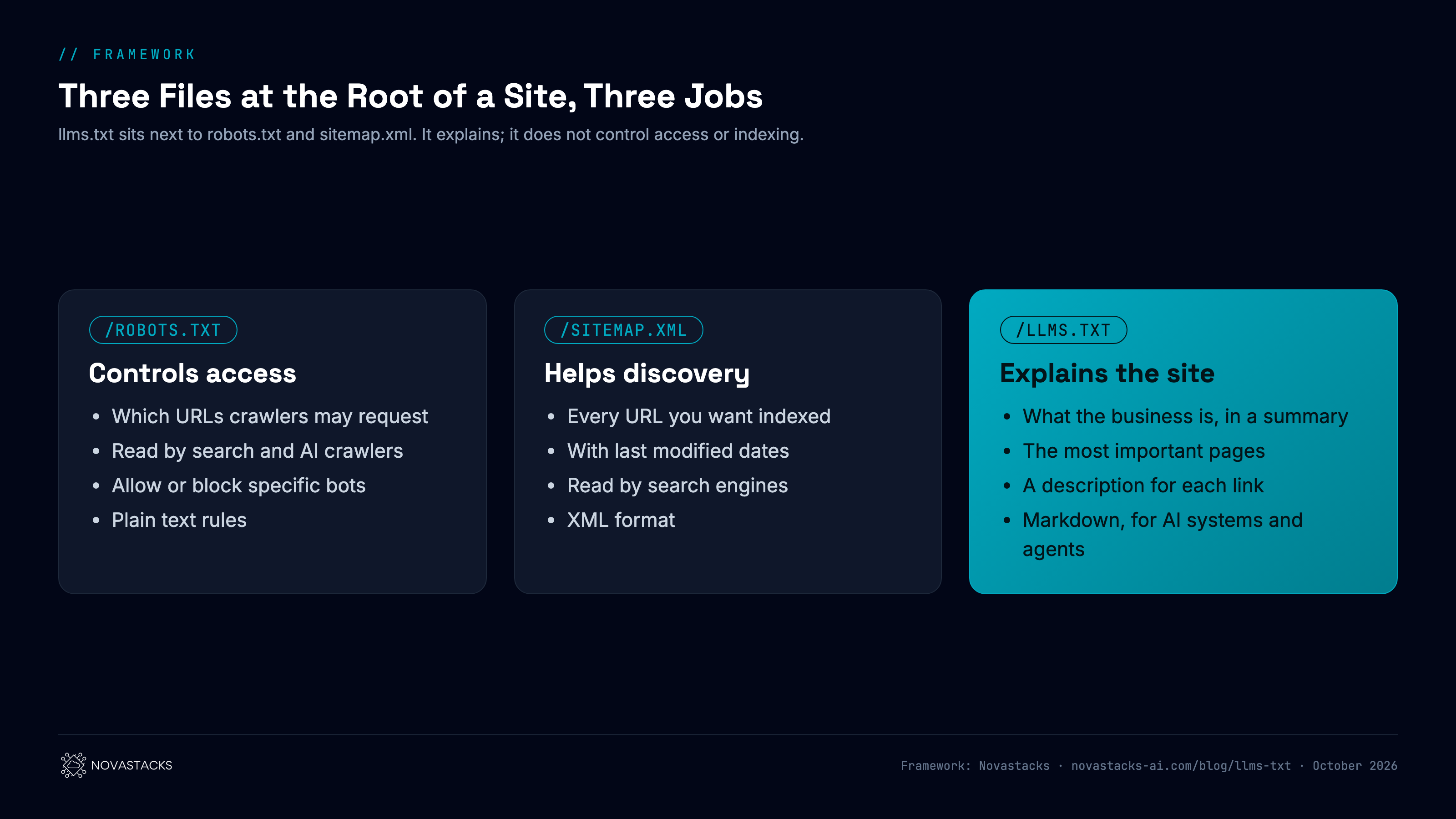Select the /LLMS.TXT pill label

coord(1063,330)
